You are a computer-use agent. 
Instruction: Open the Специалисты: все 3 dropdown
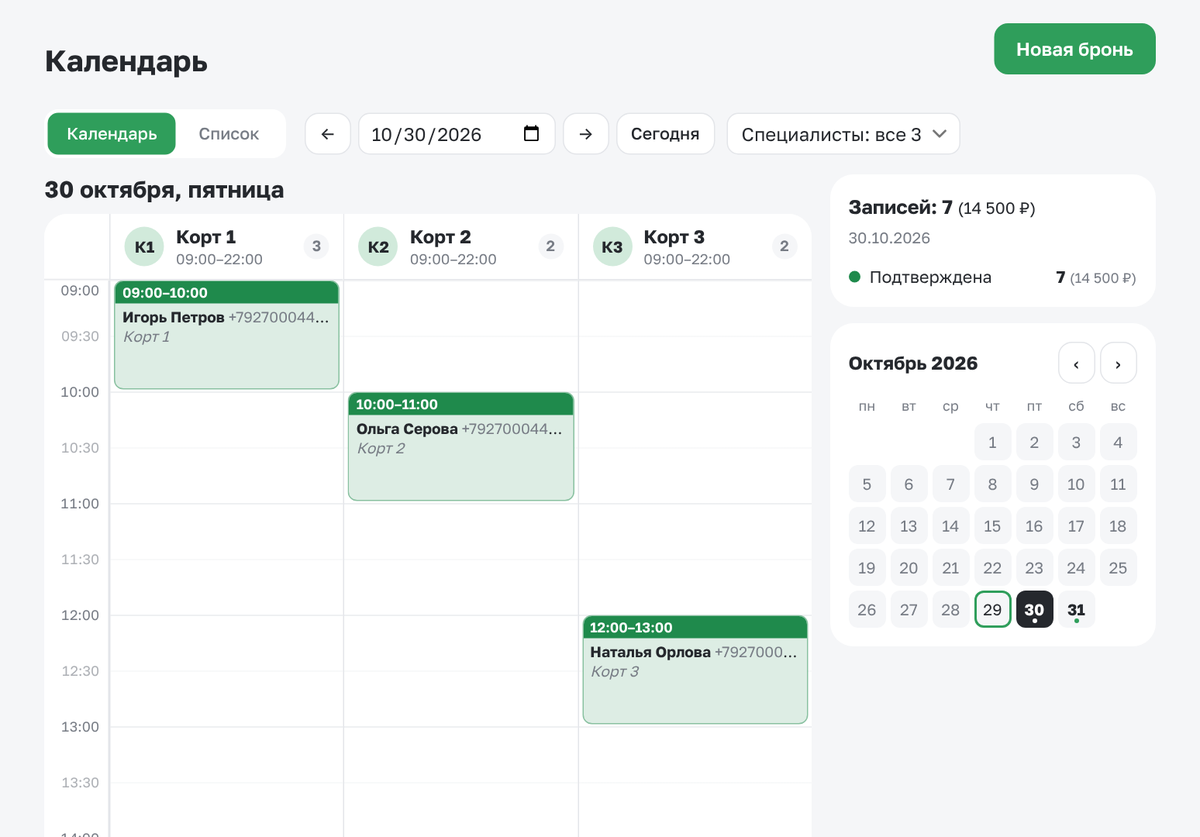843,134
